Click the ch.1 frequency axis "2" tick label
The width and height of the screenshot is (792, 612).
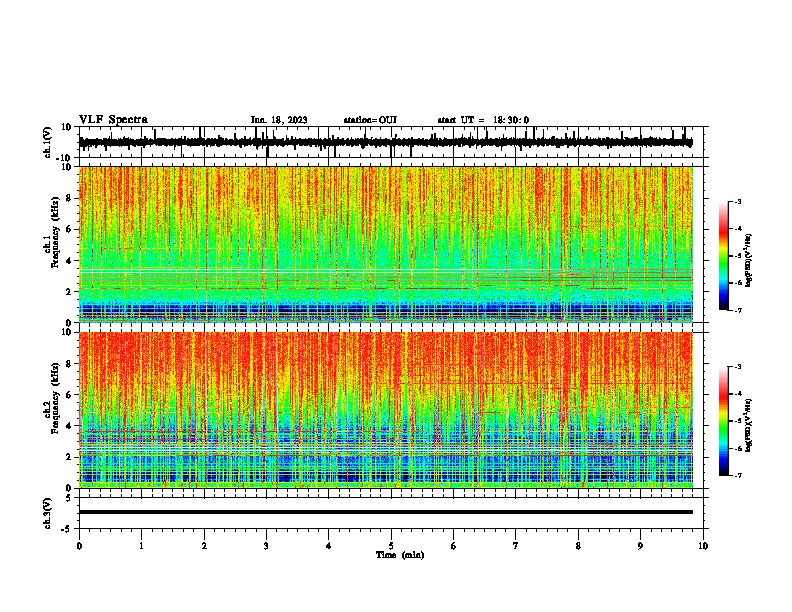click(x=70, y=292)
